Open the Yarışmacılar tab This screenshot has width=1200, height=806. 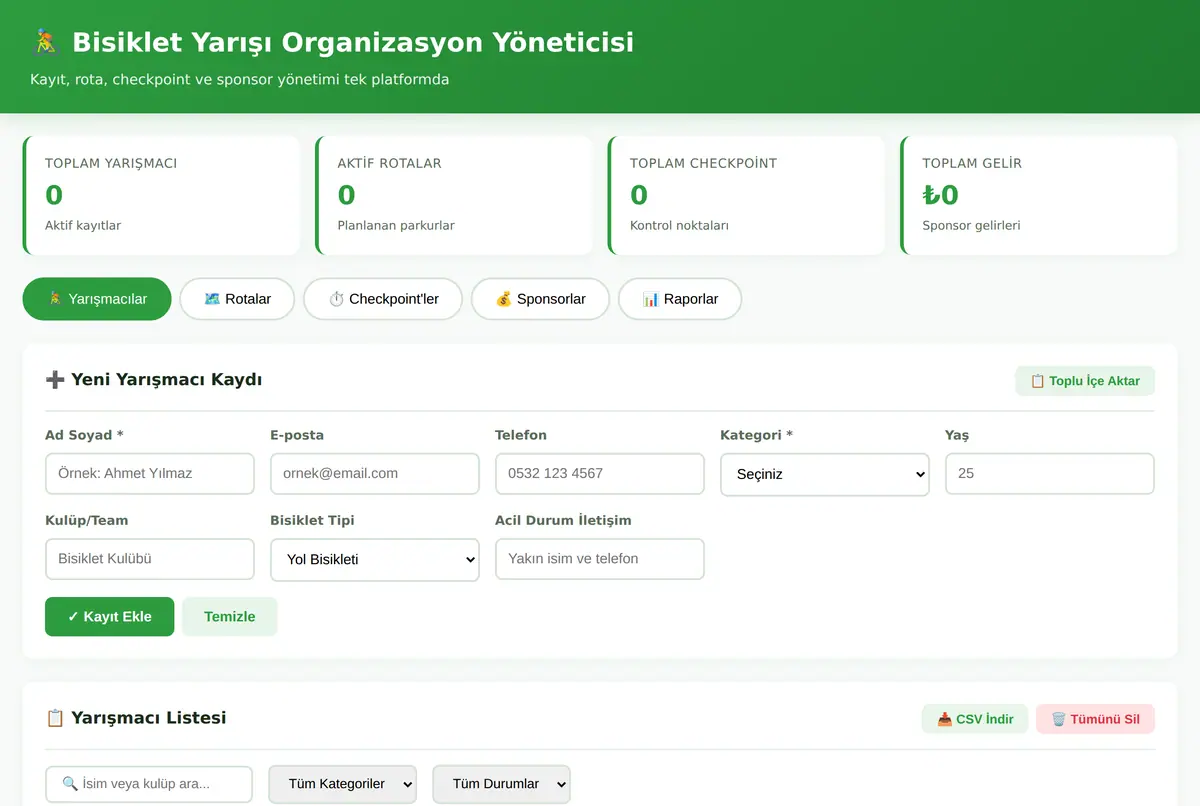point(97,299)
